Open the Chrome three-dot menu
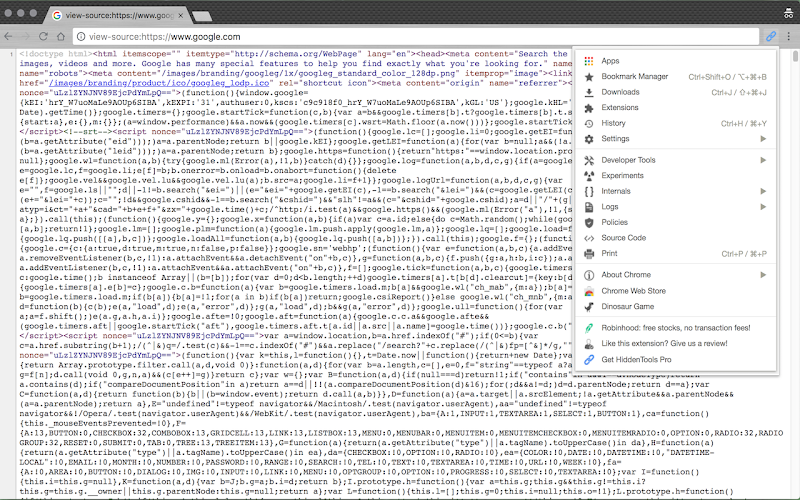This screenshot has height=500, width=800. [789, 36]
